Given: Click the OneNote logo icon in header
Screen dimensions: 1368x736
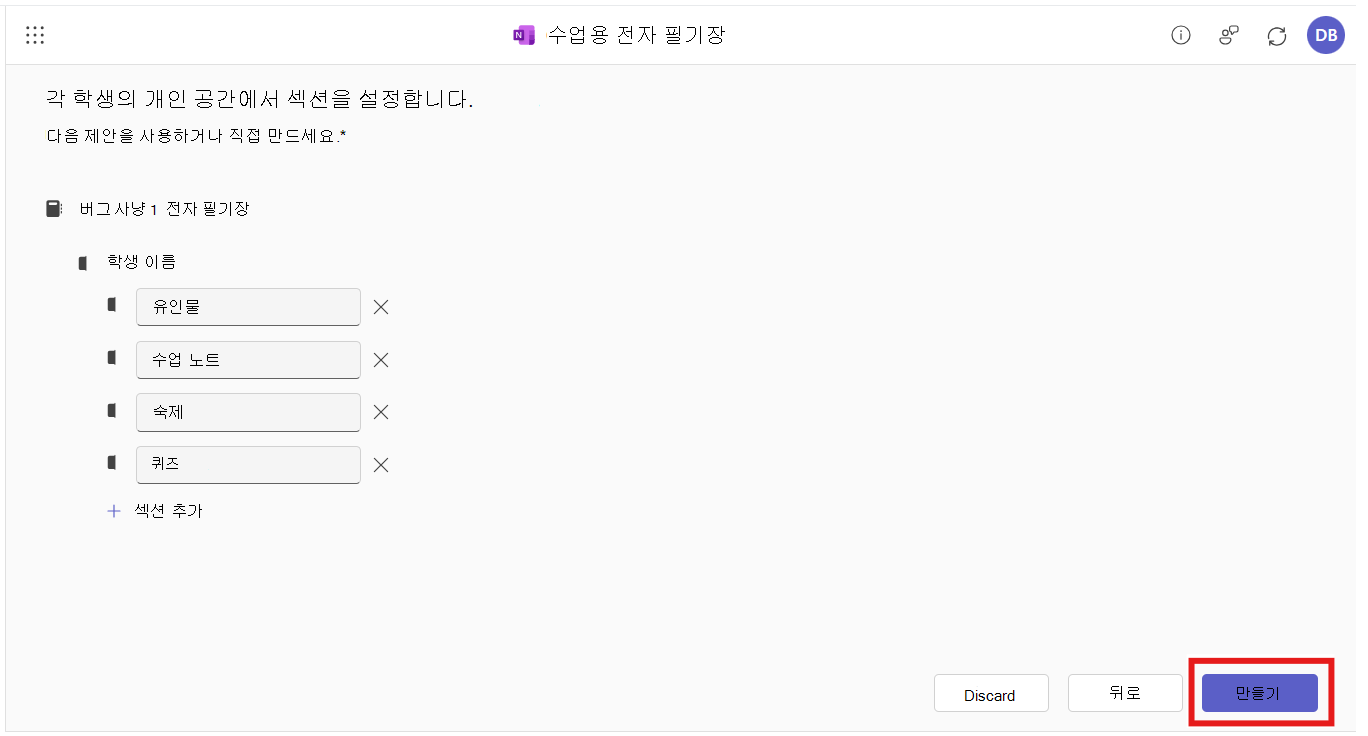Looking at the screenshot, I should pyautogui.click(x=523, y=35).
